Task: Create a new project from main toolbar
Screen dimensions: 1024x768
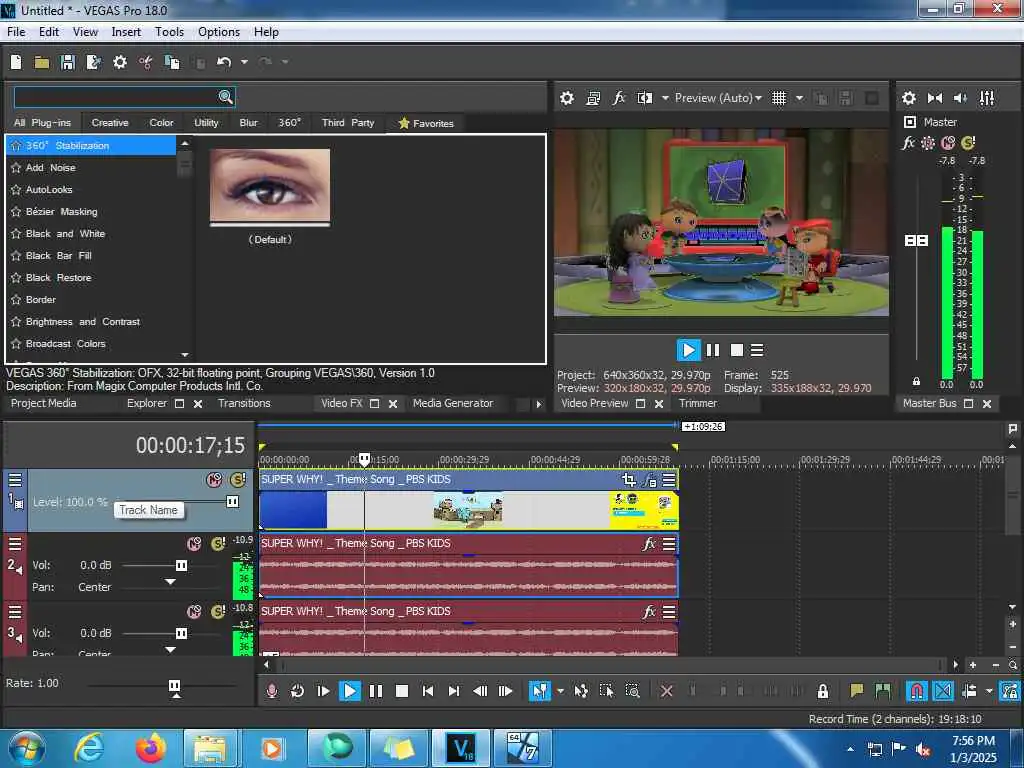Action: click(x=16, y=62)
